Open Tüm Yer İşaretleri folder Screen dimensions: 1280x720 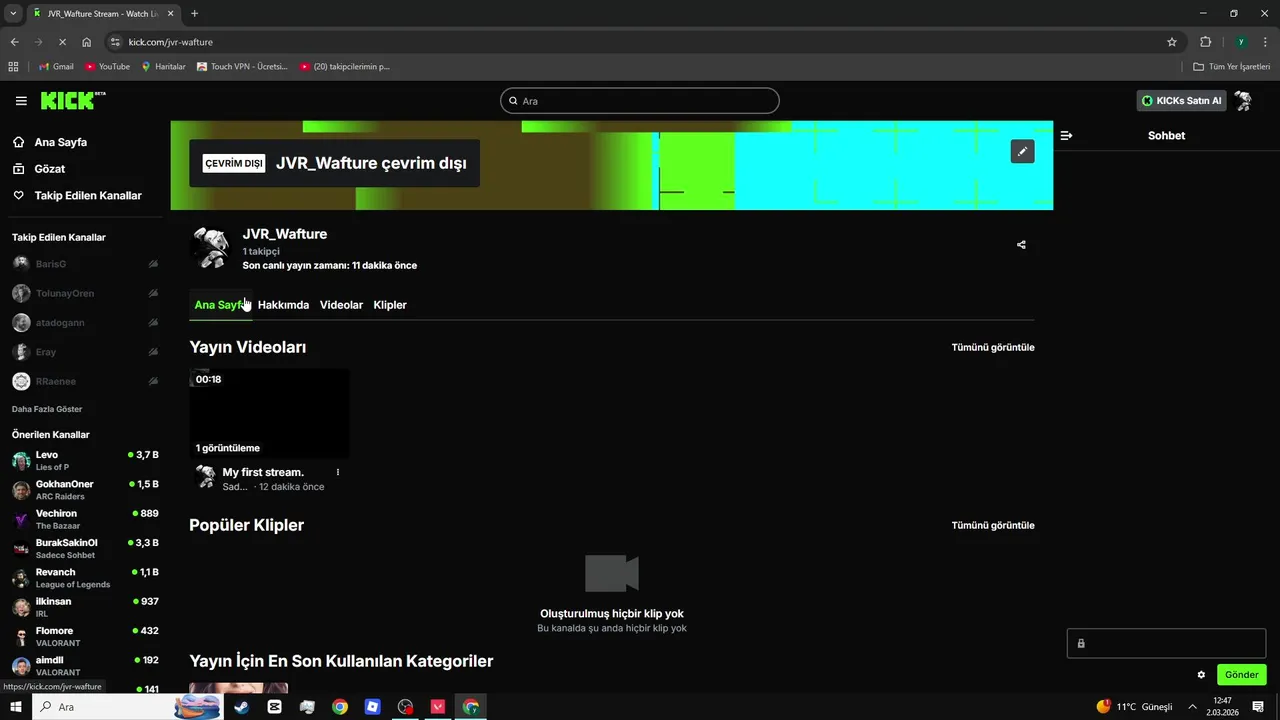(x=1232, y=67)
